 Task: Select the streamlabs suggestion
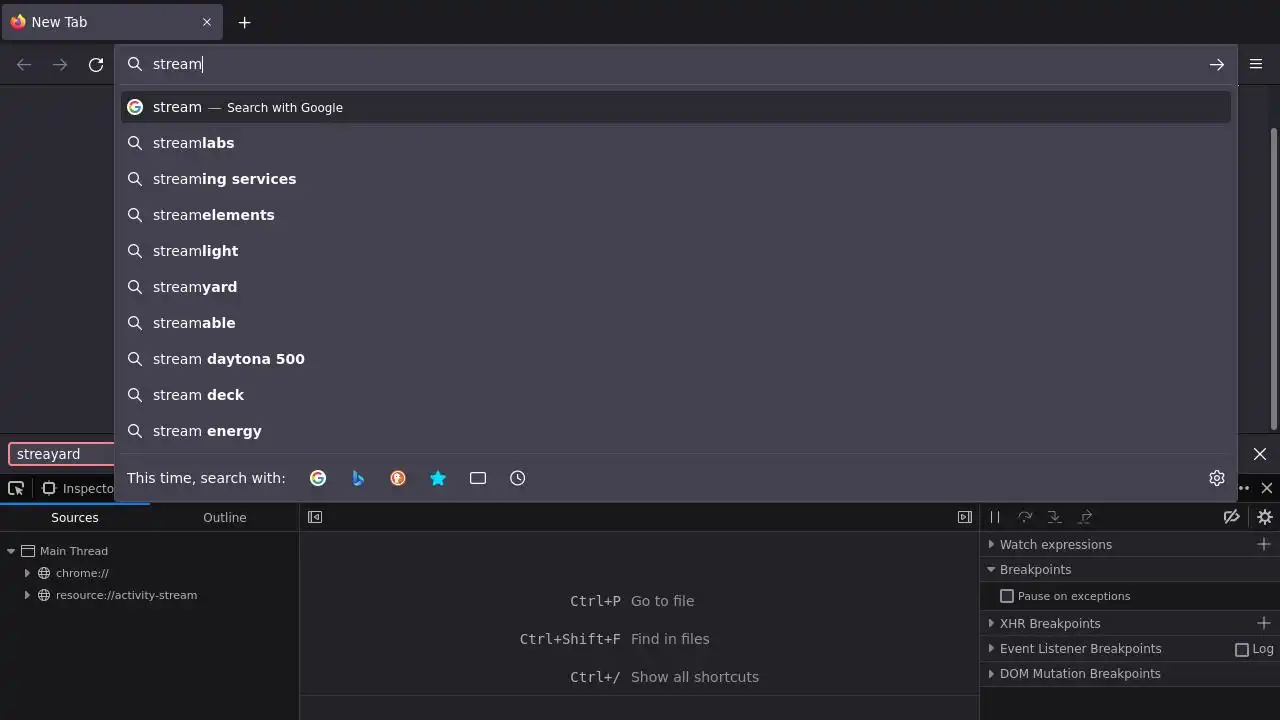(x=676, y=143)
